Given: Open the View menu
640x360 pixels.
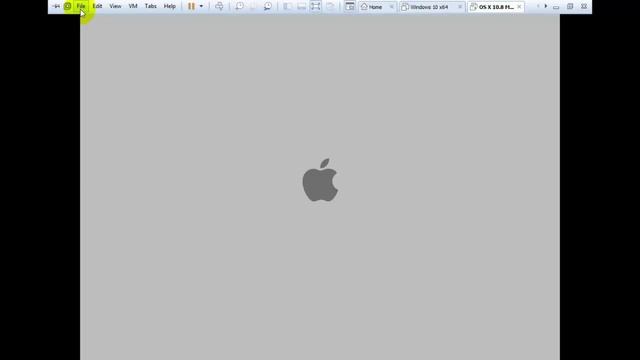Looking at the screenshot, I should coord(115,6).
